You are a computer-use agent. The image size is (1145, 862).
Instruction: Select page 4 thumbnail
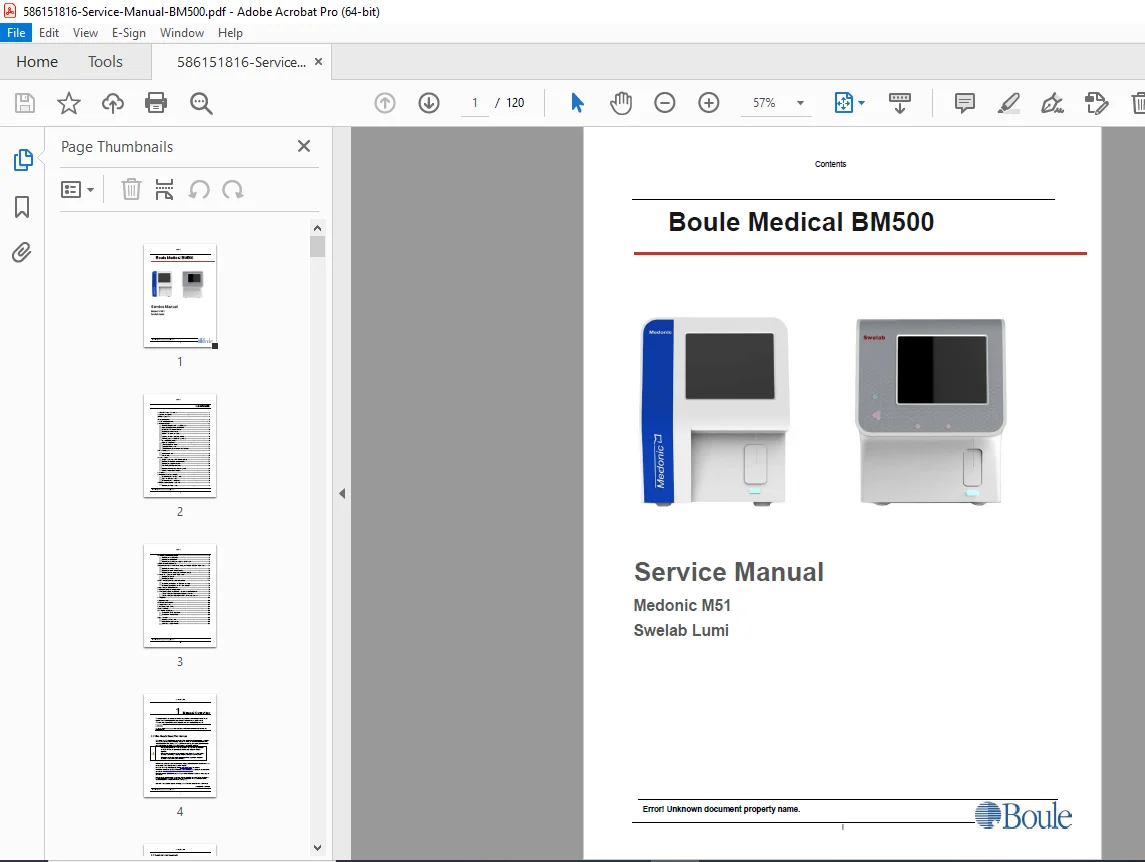pos(180,745)
